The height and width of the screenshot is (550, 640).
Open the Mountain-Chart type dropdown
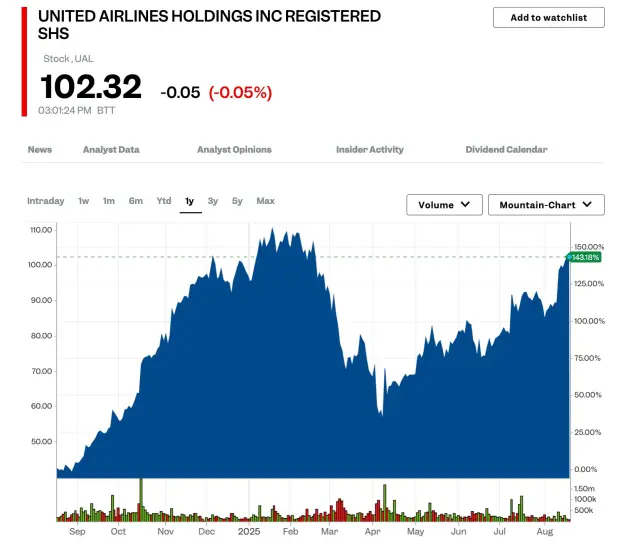pyautogui.click(x=546, y=205)
